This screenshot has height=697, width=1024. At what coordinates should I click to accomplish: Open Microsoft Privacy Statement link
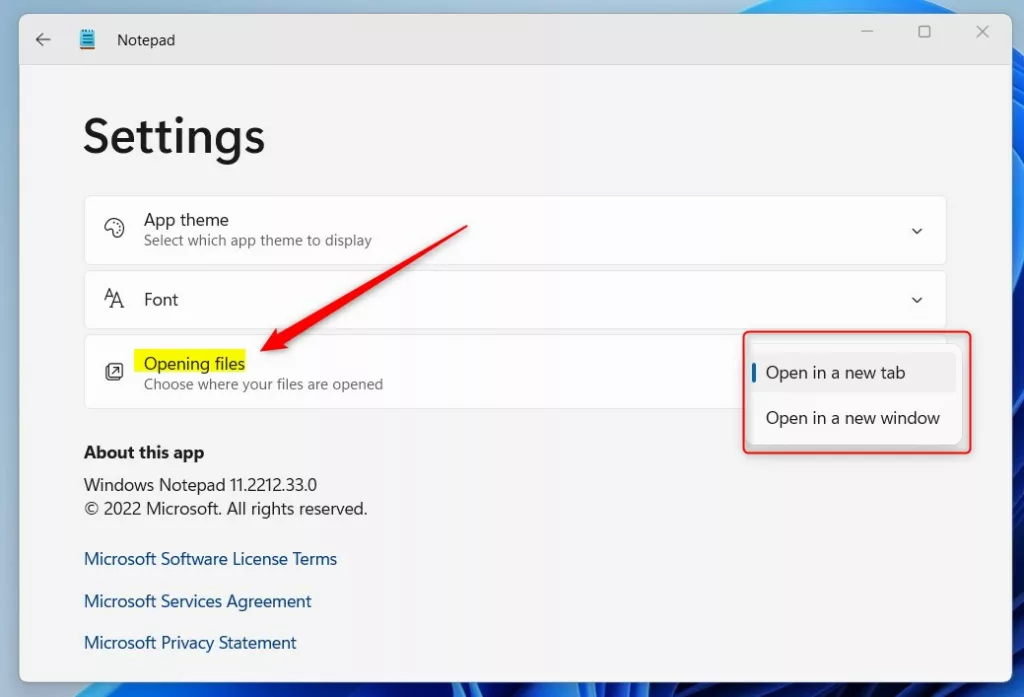(x=190, y=643)
